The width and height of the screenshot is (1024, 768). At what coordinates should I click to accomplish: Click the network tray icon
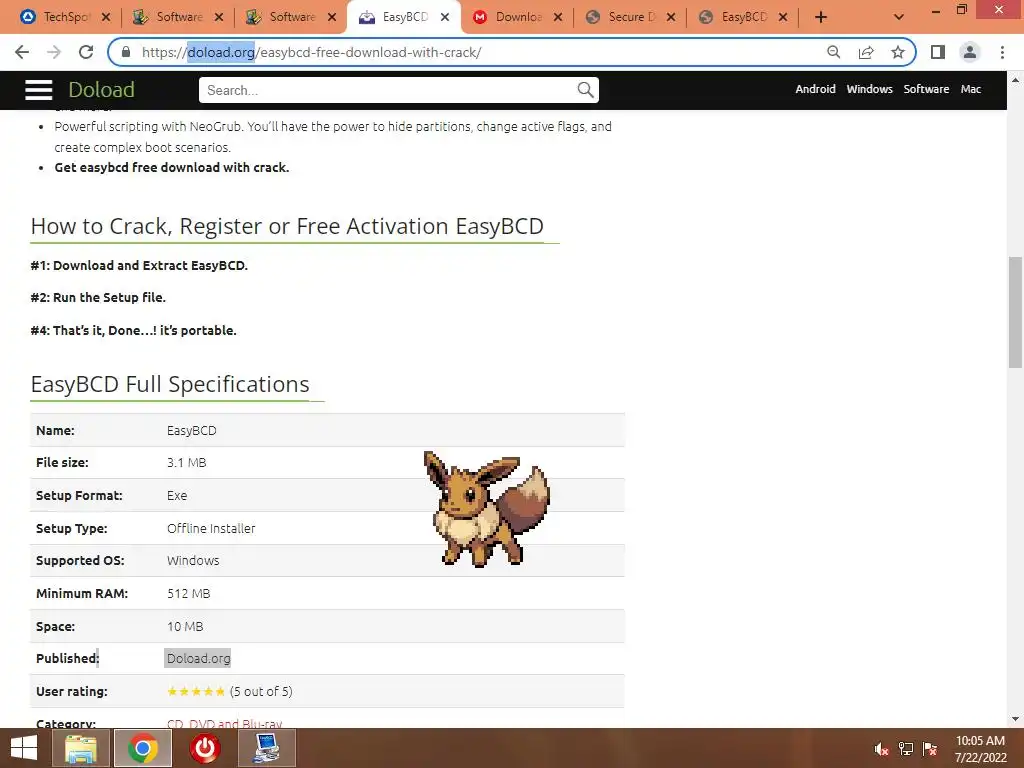[x=906, y=749]
